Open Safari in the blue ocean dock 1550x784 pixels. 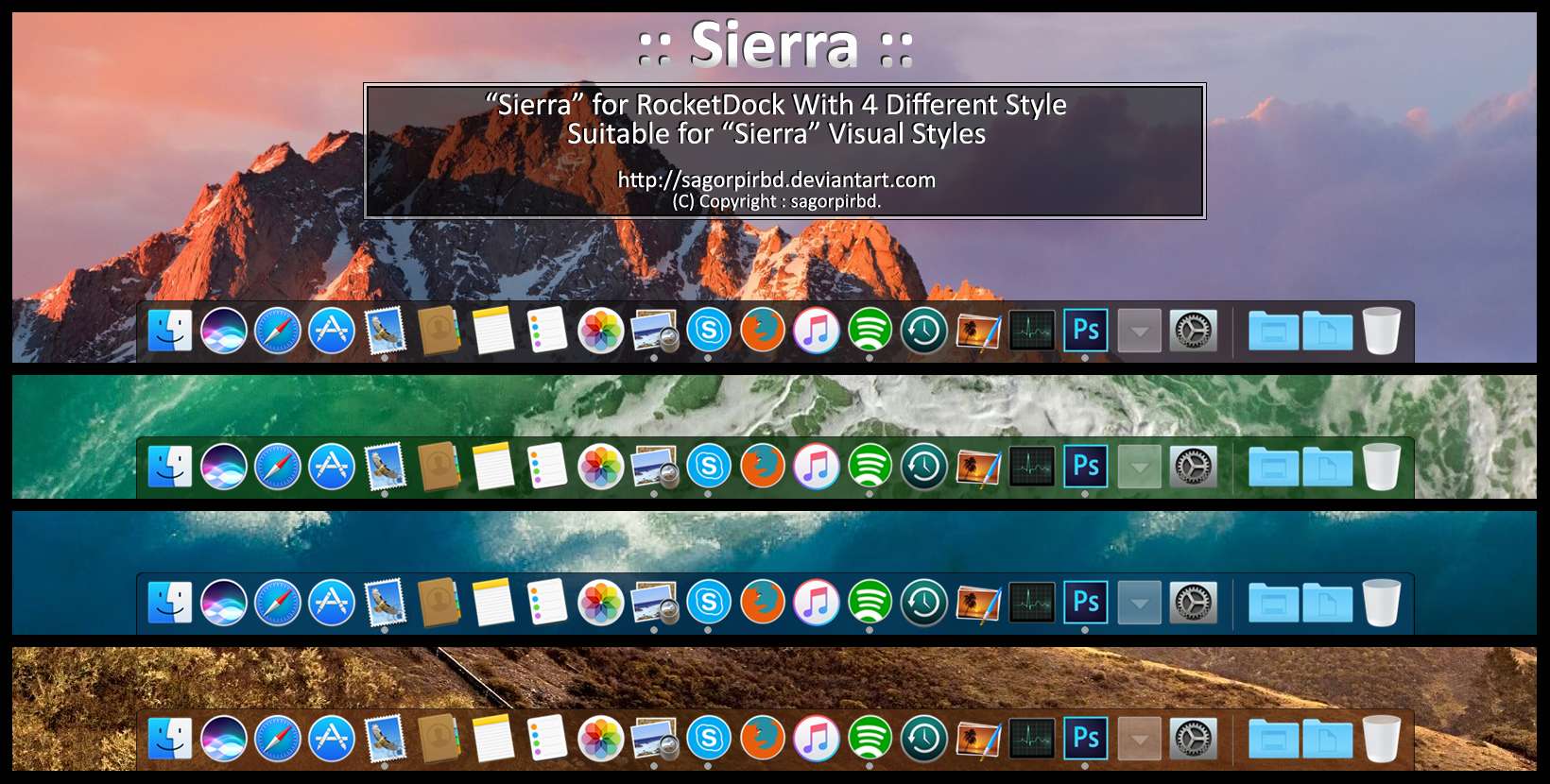click(278, 603)
